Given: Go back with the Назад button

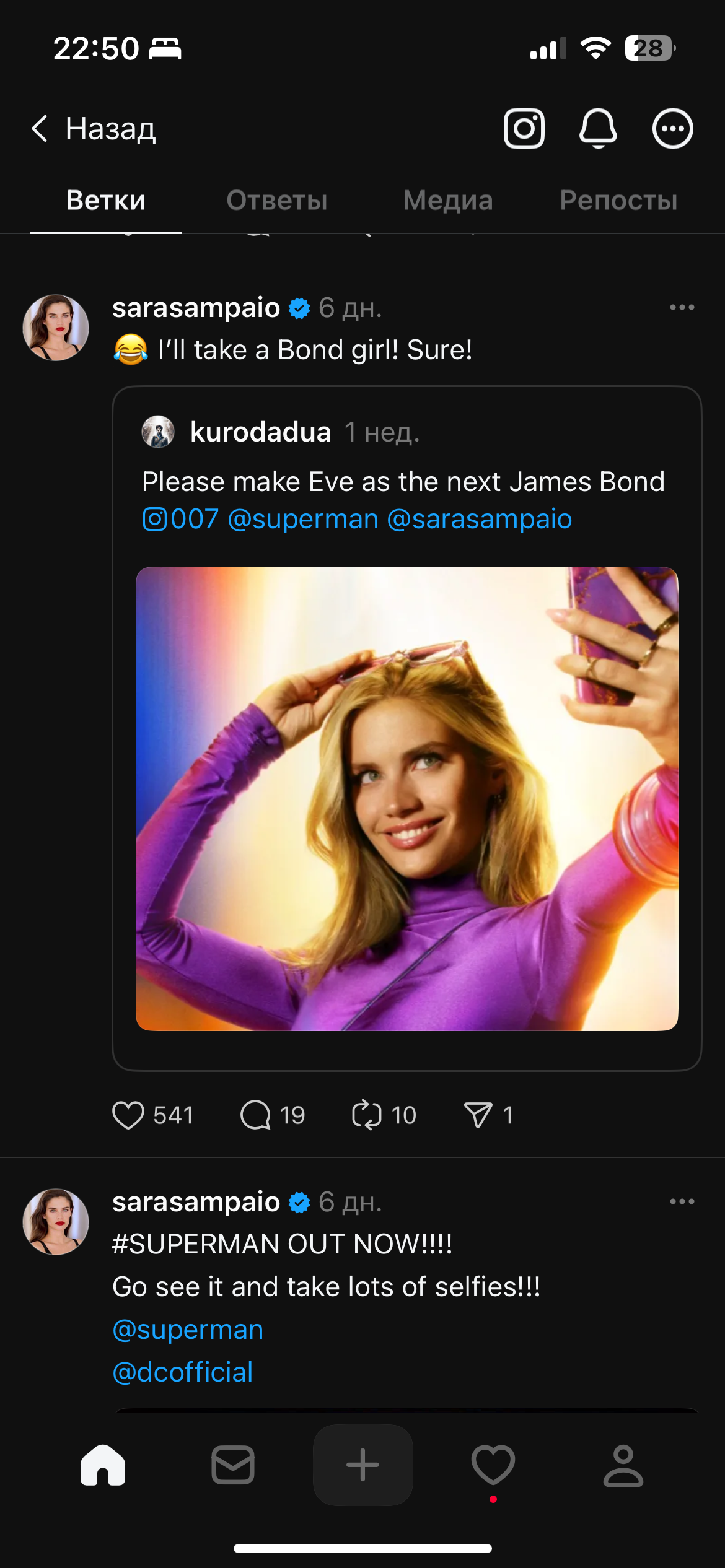Looking at the screenshot, I should (94, 129).
